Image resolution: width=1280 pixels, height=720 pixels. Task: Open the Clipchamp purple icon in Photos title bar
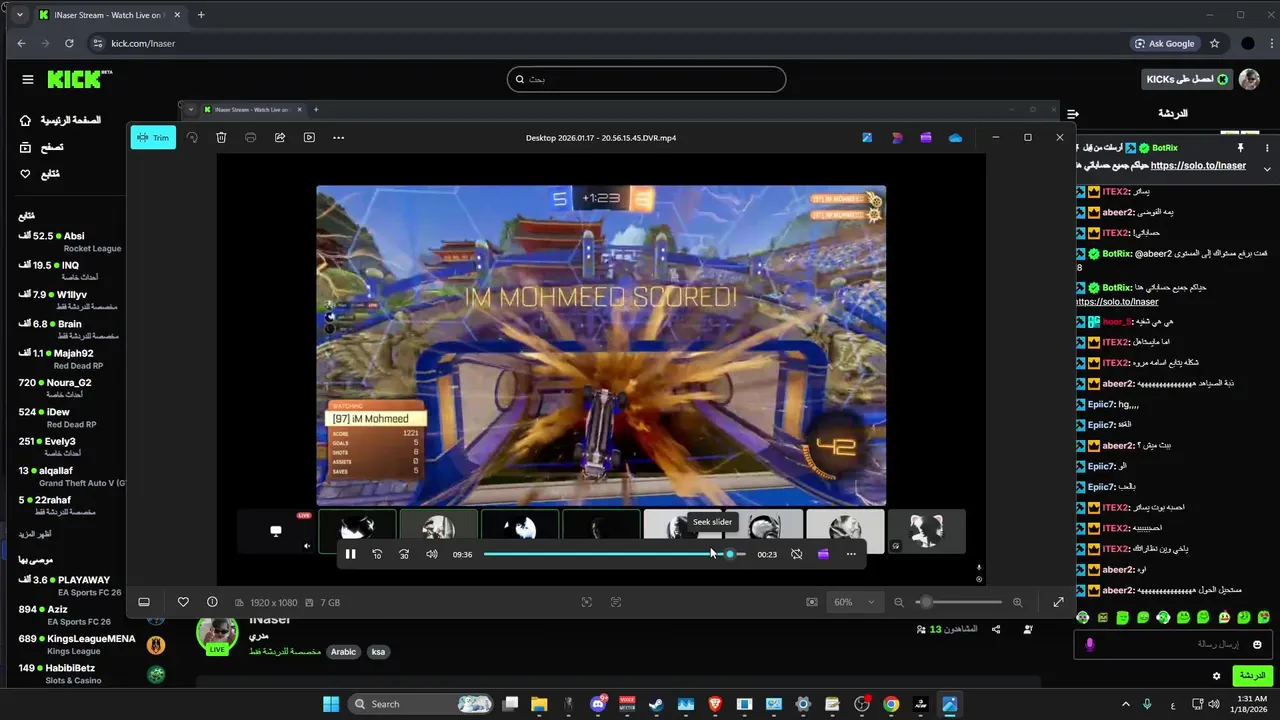[x=926, y=137]
